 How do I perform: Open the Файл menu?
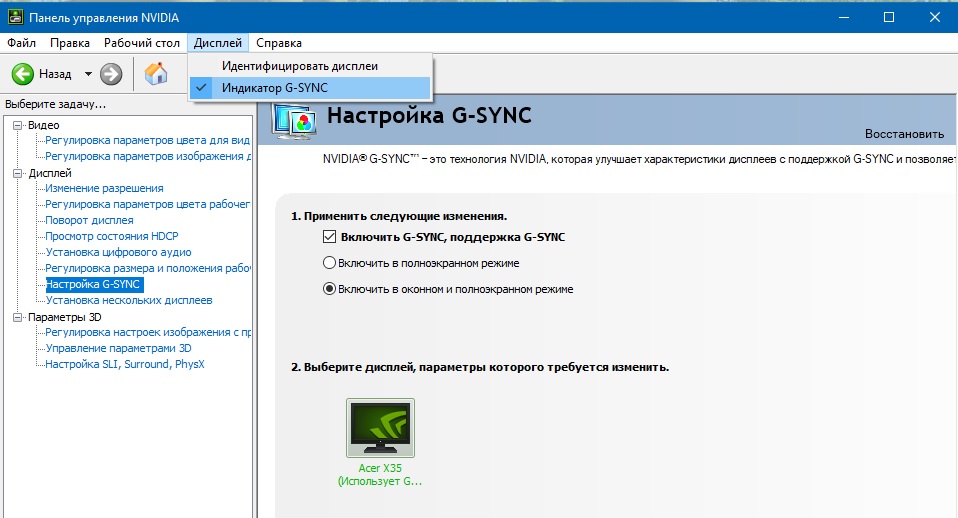[x=21, y=43]
